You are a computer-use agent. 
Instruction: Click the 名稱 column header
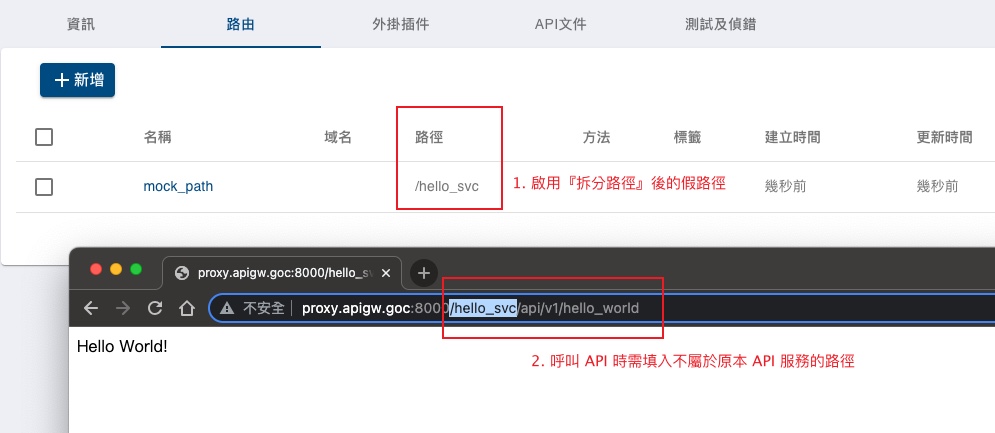coord(157,137)
